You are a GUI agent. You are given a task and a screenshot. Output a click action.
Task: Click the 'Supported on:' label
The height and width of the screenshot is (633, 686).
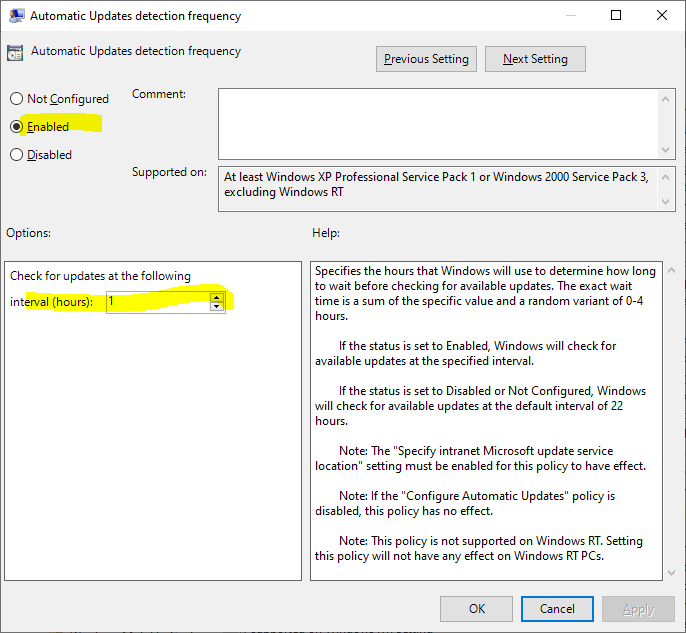coord(169,172)
